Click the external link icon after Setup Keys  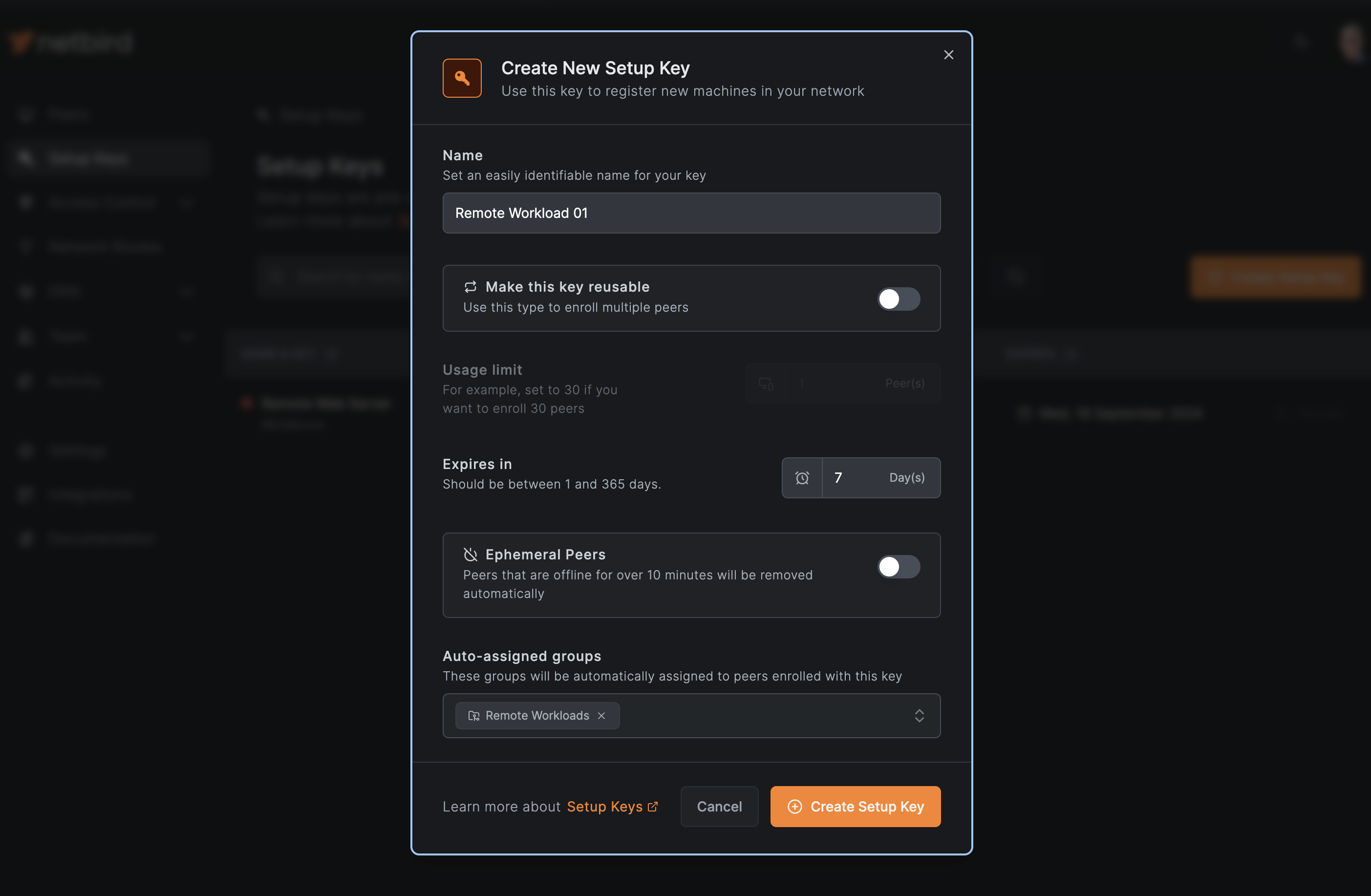(653, 806)
